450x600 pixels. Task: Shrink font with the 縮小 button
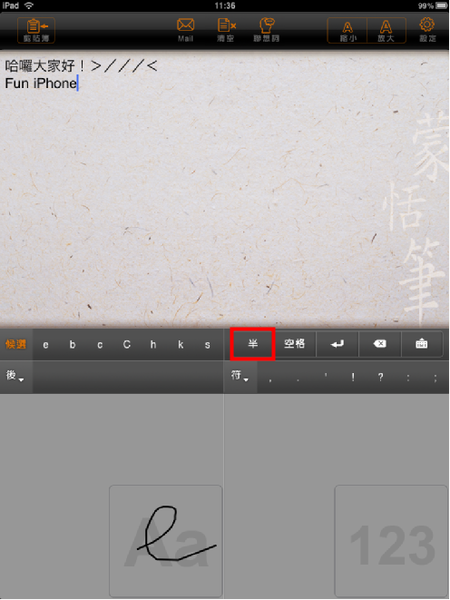(347, 30)
